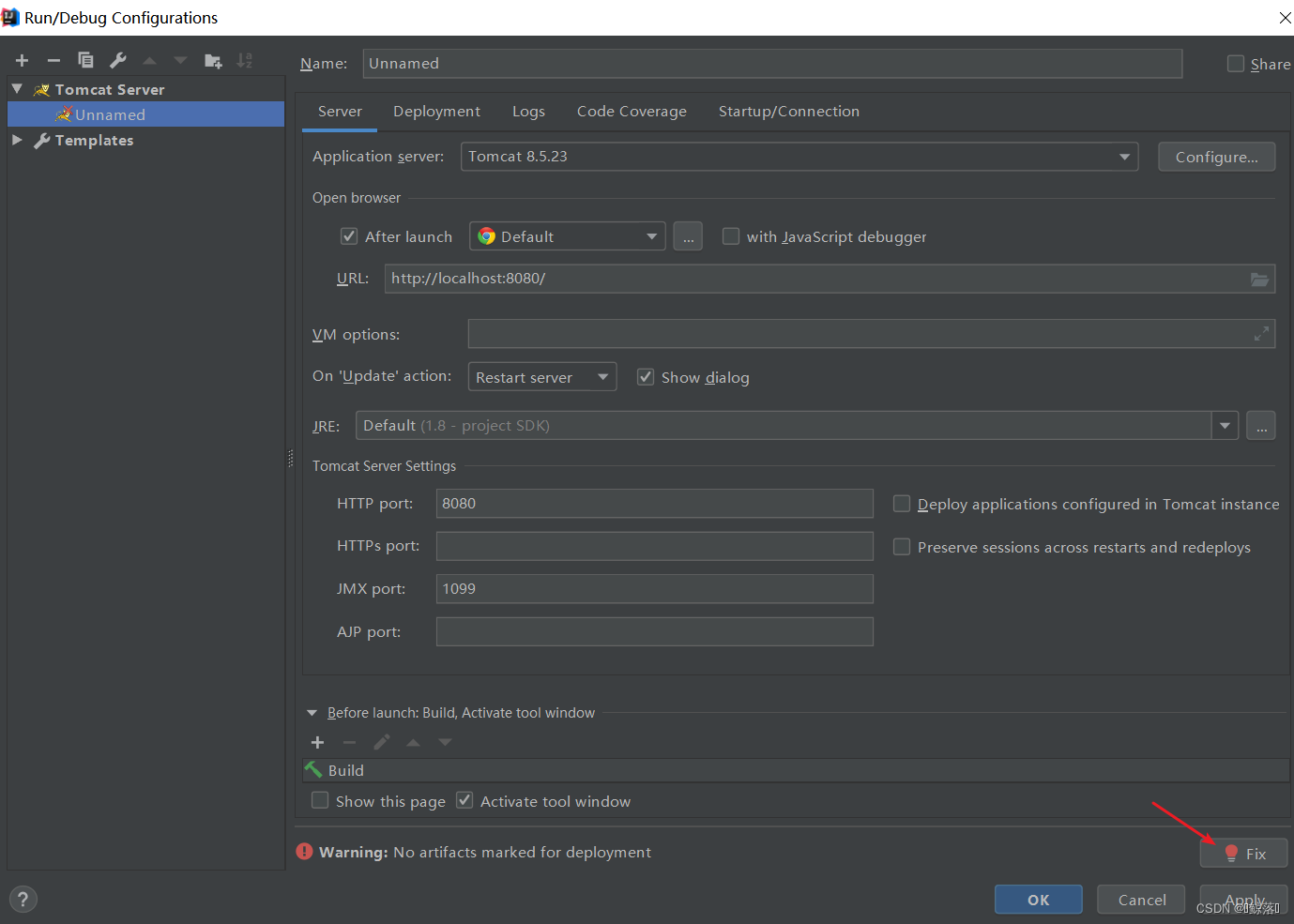Screen dimensions: 1294x924
Task: Enable Deploy applications configured in Tomcat instance
Action: [x=902, y=504]
